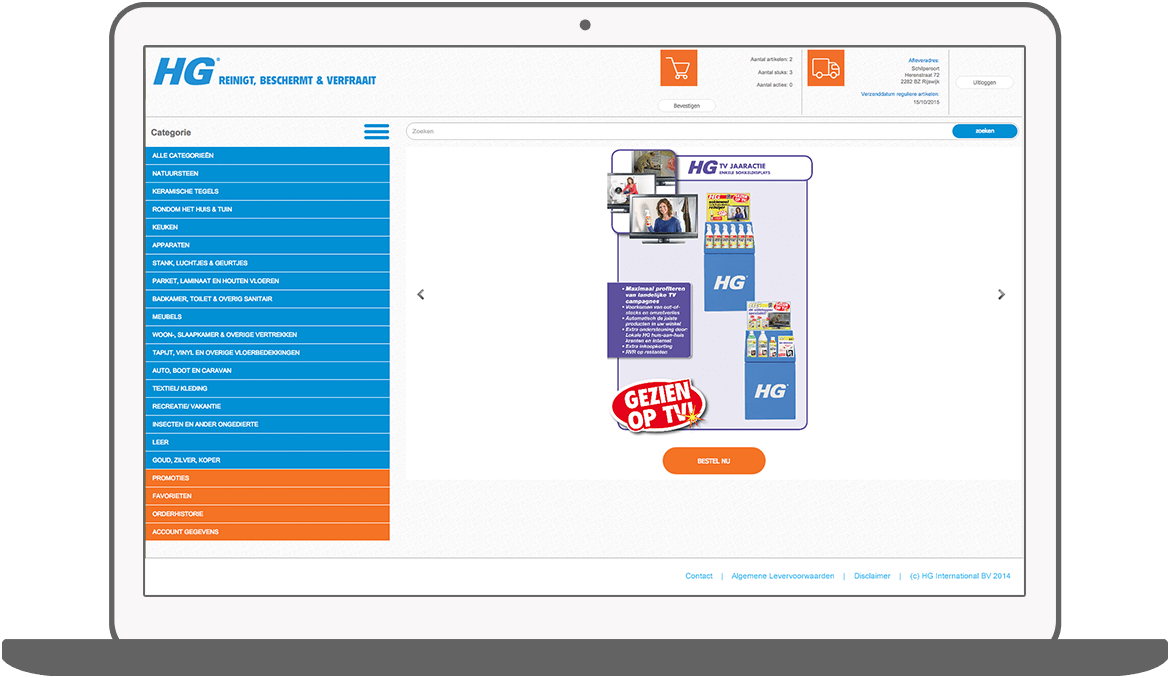This screenshot has width=1170, height=678.
Task: Select STANK, LUCHTJES & GEURTJES category
Action: pos(267,263)
